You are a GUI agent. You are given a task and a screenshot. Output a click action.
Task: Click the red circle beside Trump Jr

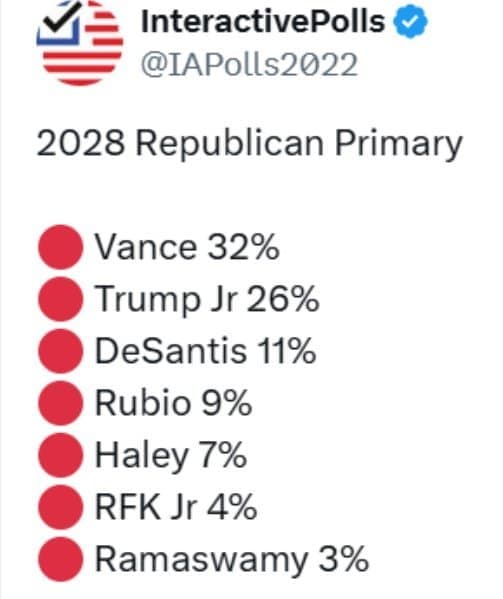pyautogui.click(x=60, y=299)
